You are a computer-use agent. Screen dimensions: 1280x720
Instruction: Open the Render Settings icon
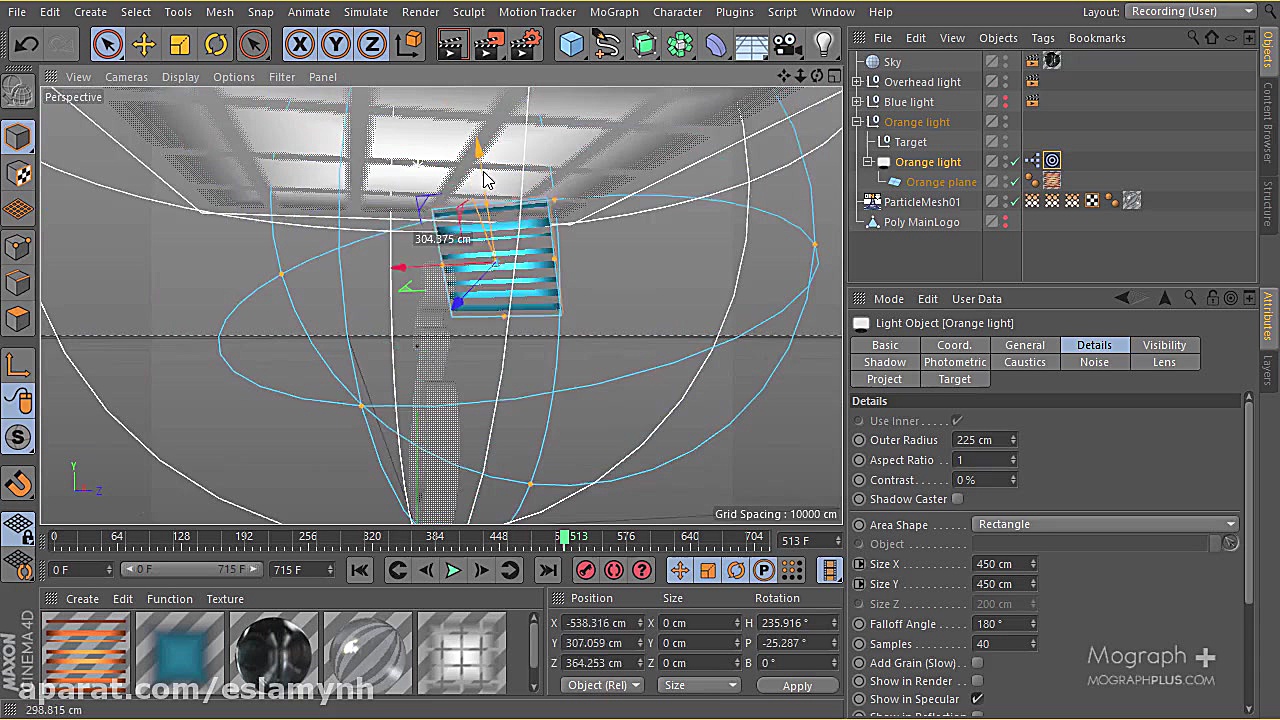click(x=523, y=44)
